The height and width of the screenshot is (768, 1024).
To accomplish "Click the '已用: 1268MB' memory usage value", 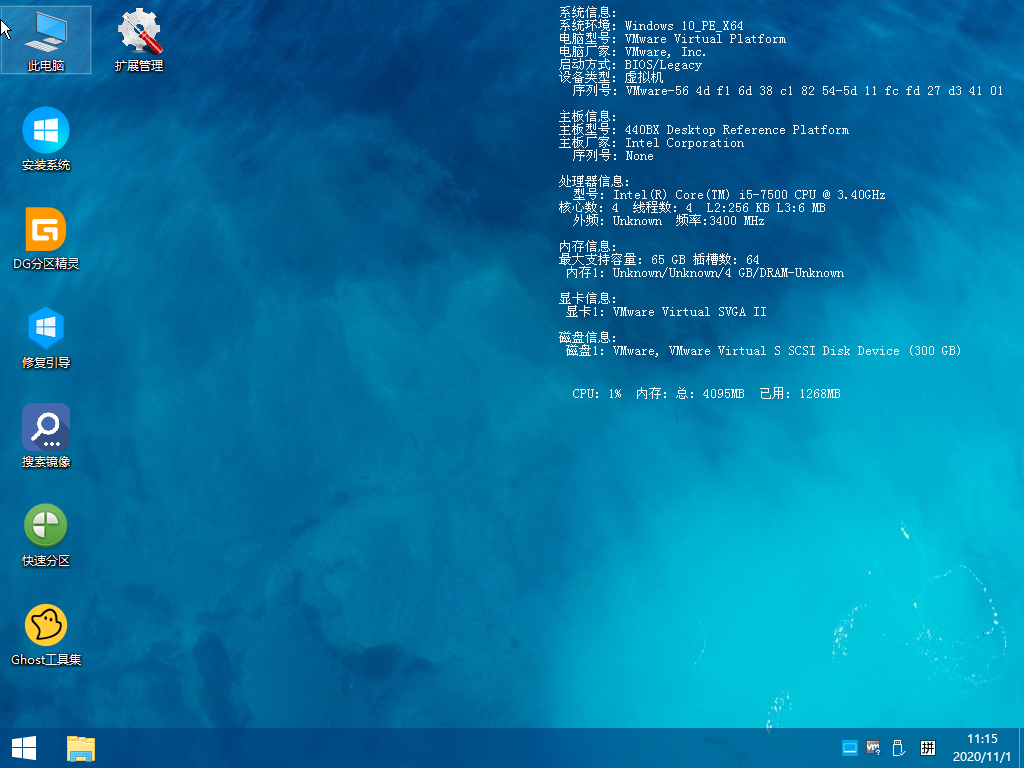I will tap(799, 394).
